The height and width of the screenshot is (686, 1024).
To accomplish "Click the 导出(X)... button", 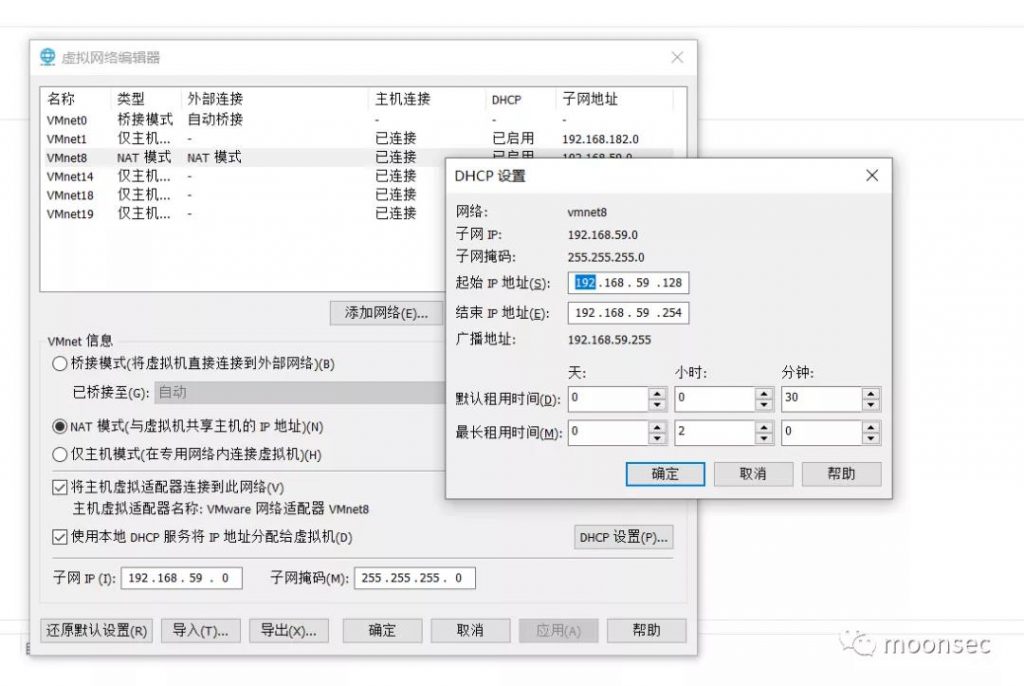I will 289,630.
